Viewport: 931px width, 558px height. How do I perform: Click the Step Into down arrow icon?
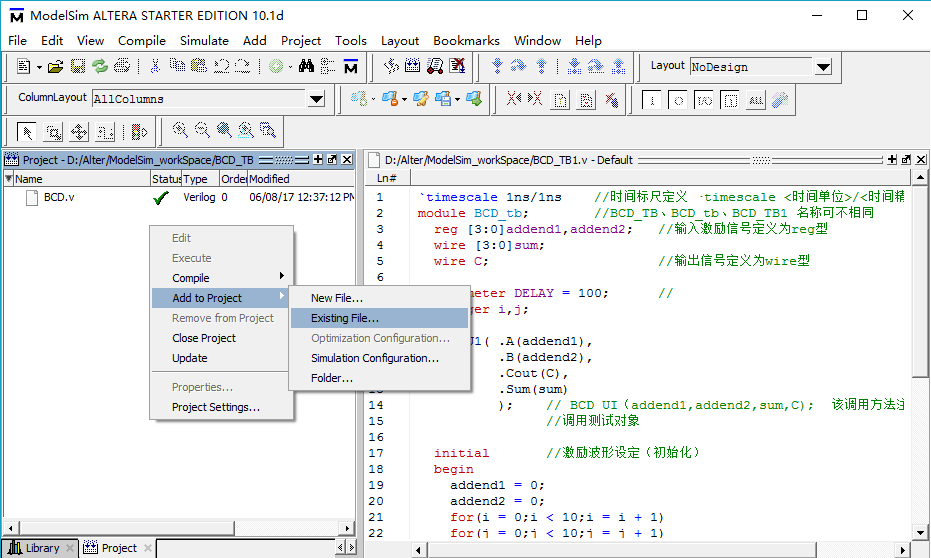click(498, 66)
